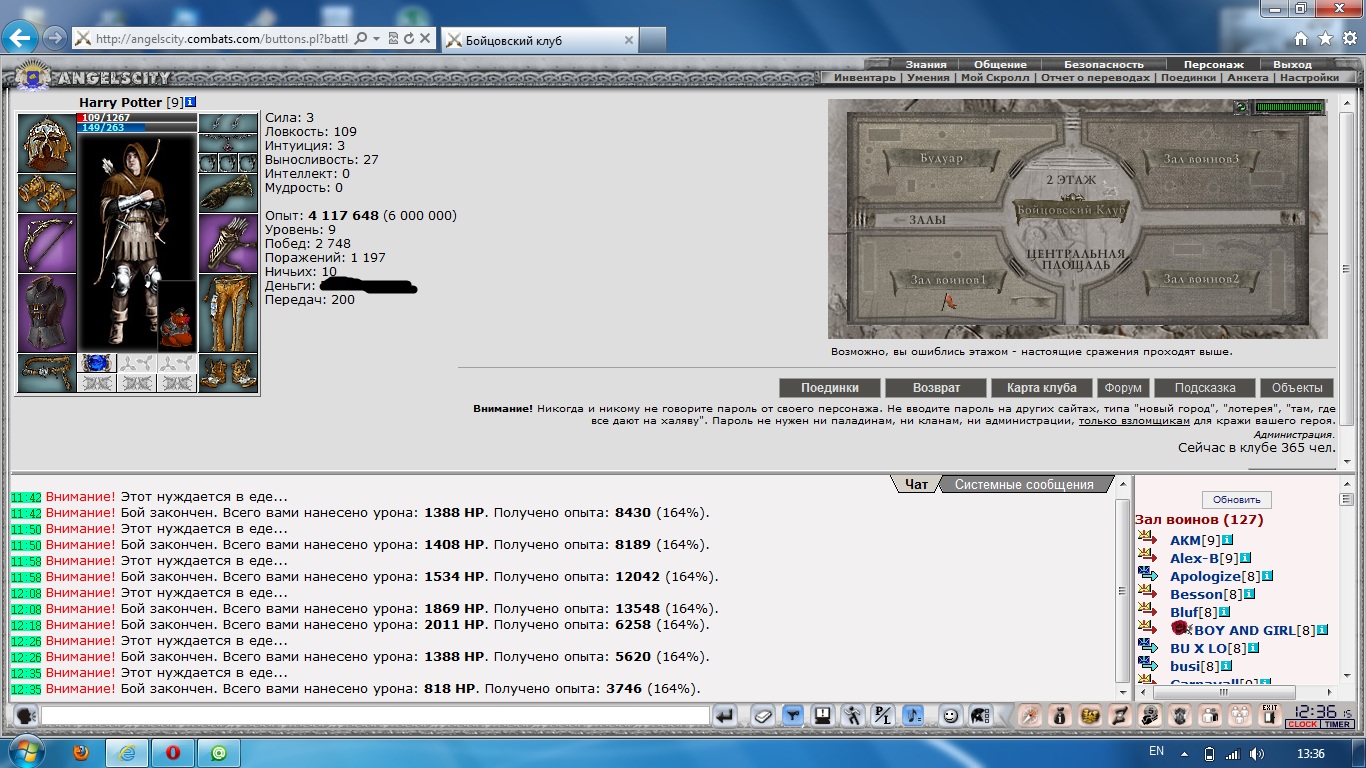Open the smiley emoticons picker
1366x768 pixels.
point(951,715)
